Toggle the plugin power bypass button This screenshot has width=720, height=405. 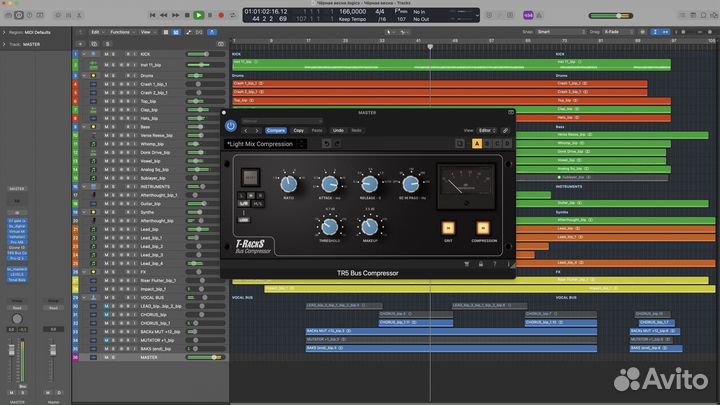pyautogui.click(x=231, y=126)
